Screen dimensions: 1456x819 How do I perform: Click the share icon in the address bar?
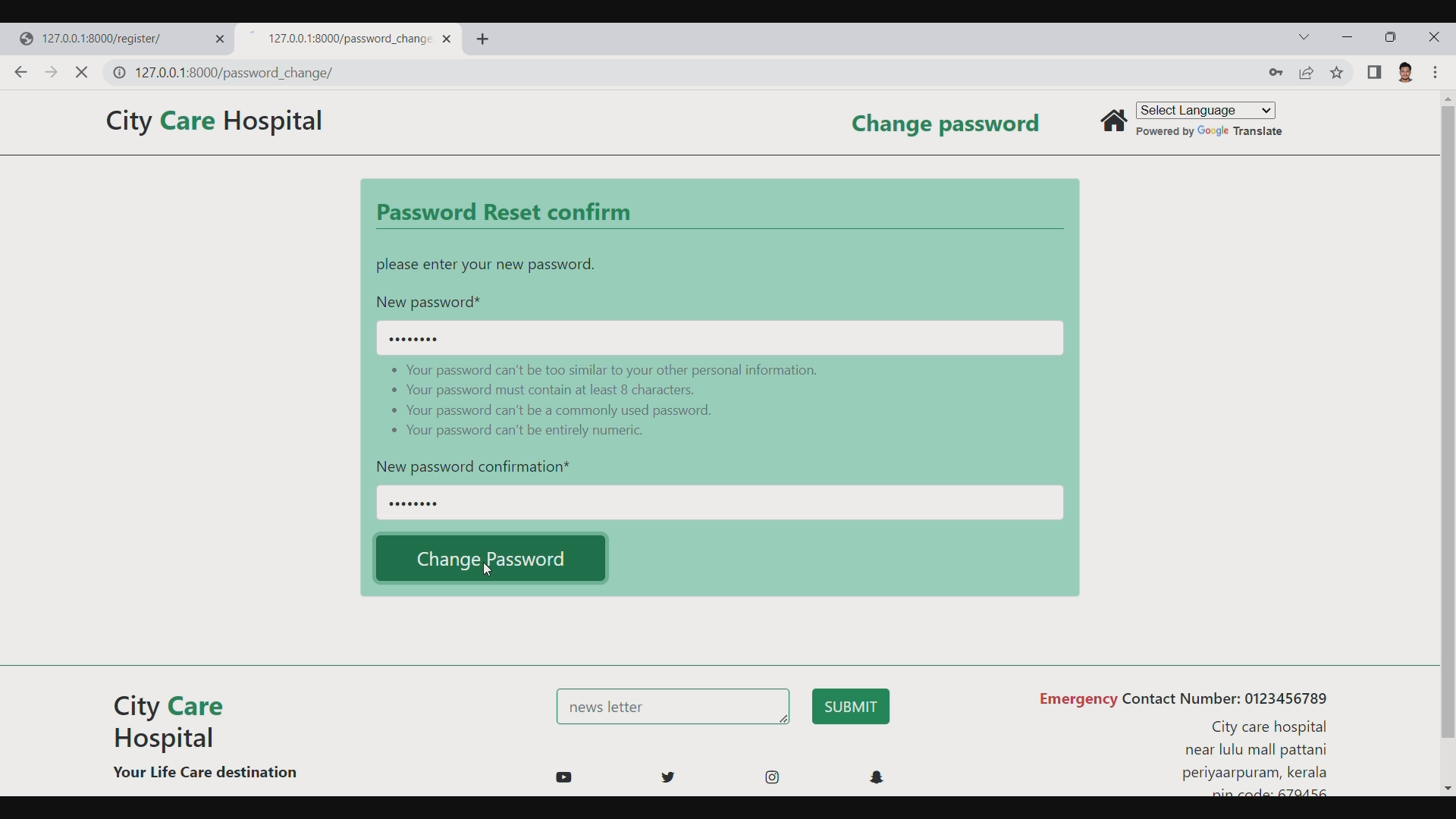tap(1307, 73)
